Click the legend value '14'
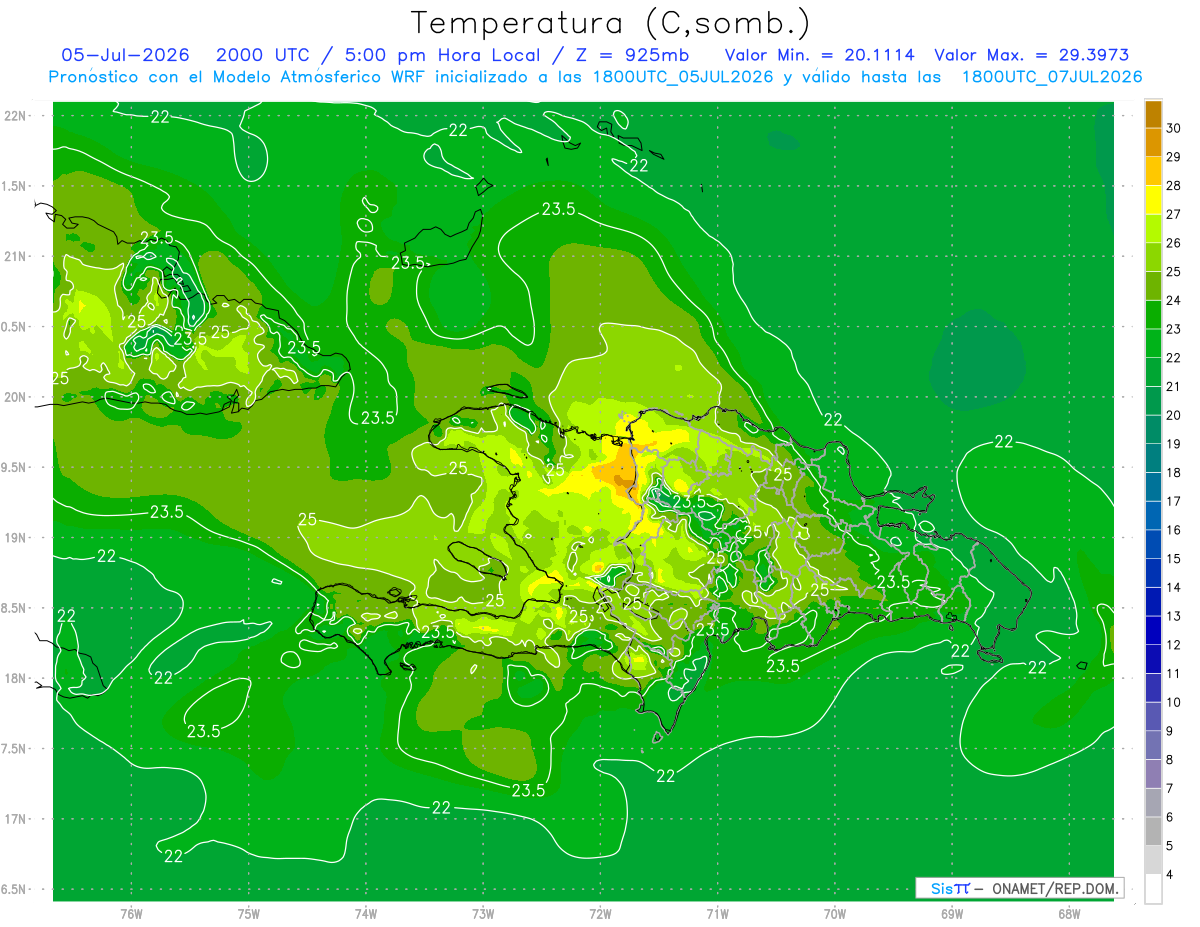 click(x=1174, y=588)
